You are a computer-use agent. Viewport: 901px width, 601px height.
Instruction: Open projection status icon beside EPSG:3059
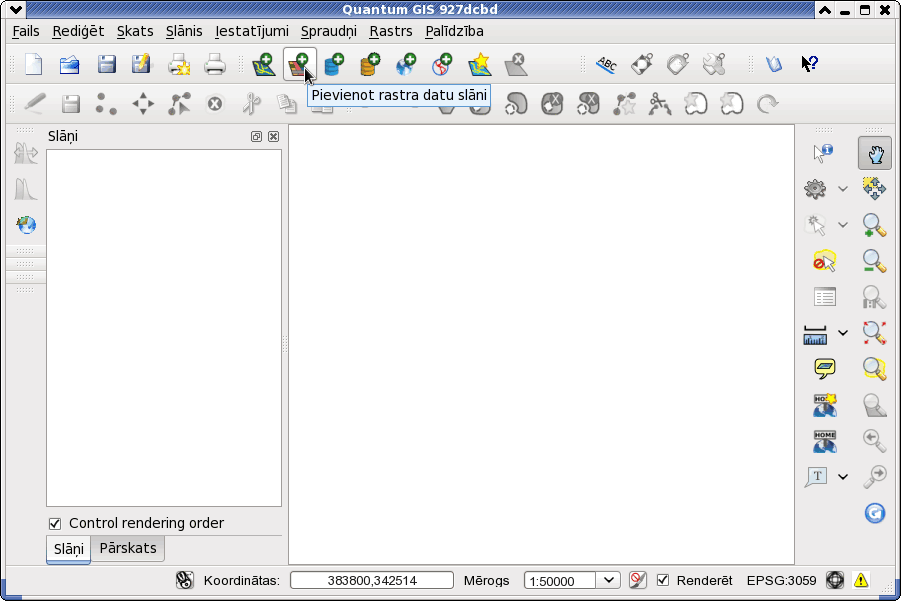tap(834, 580)
